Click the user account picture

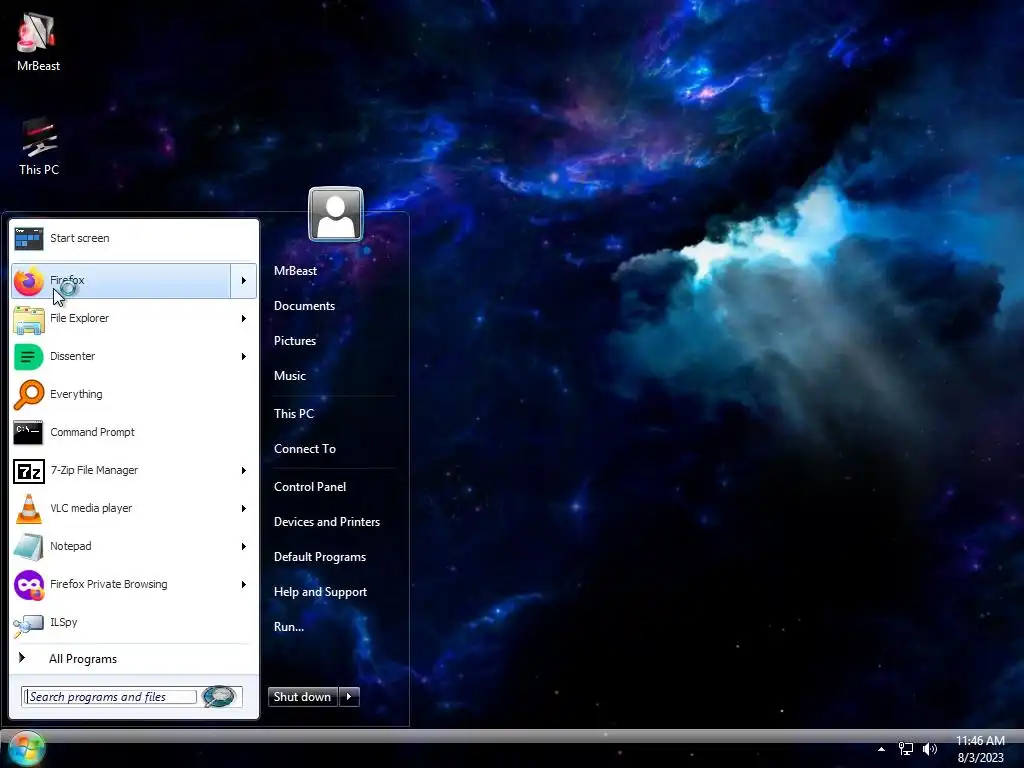pyautogui.click(x=336, y=214)
